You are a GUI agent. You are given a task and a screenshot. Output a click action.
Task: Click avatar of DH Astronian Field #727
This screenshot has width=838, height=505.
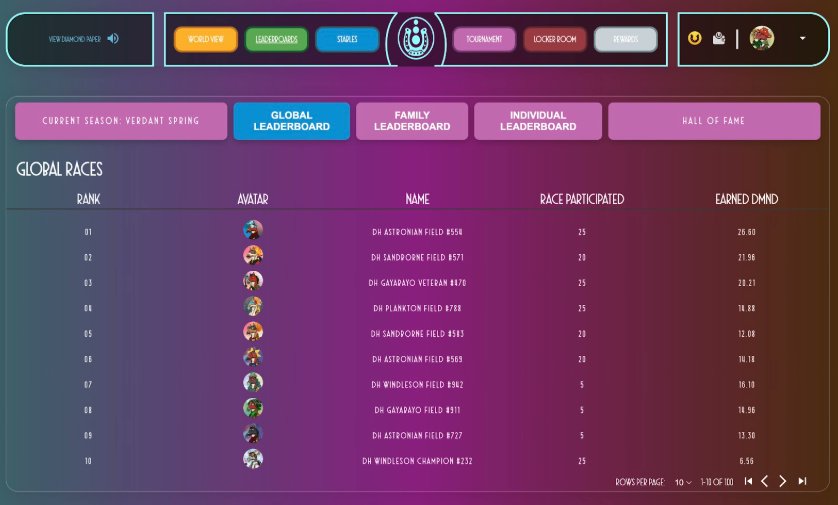[x=253, y=433]
